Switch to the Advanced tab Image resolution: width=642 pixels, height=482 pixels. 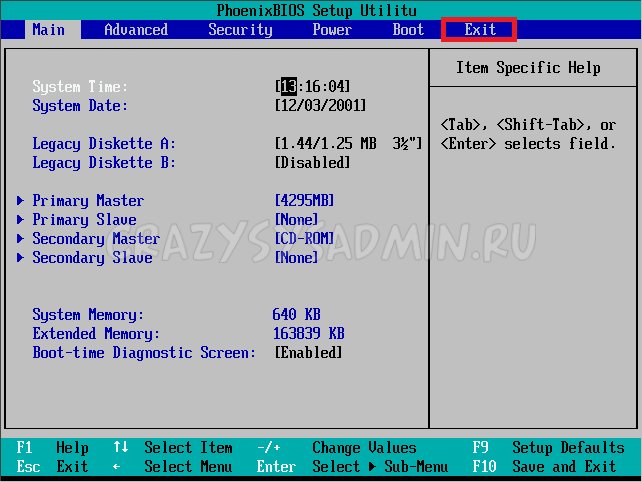[136, 29]
